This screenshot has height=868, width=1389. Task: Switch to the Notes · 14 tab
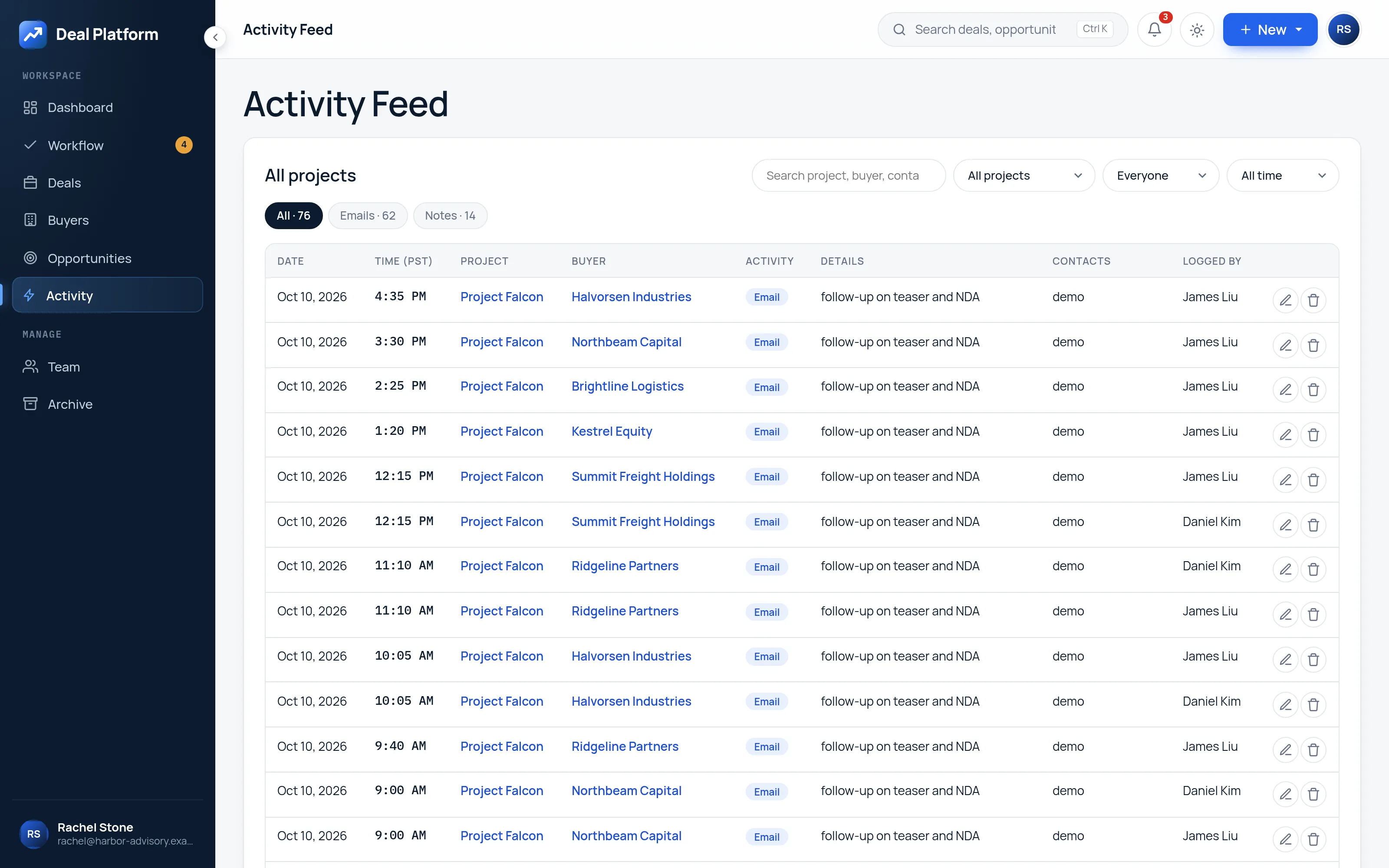(450, 216)
